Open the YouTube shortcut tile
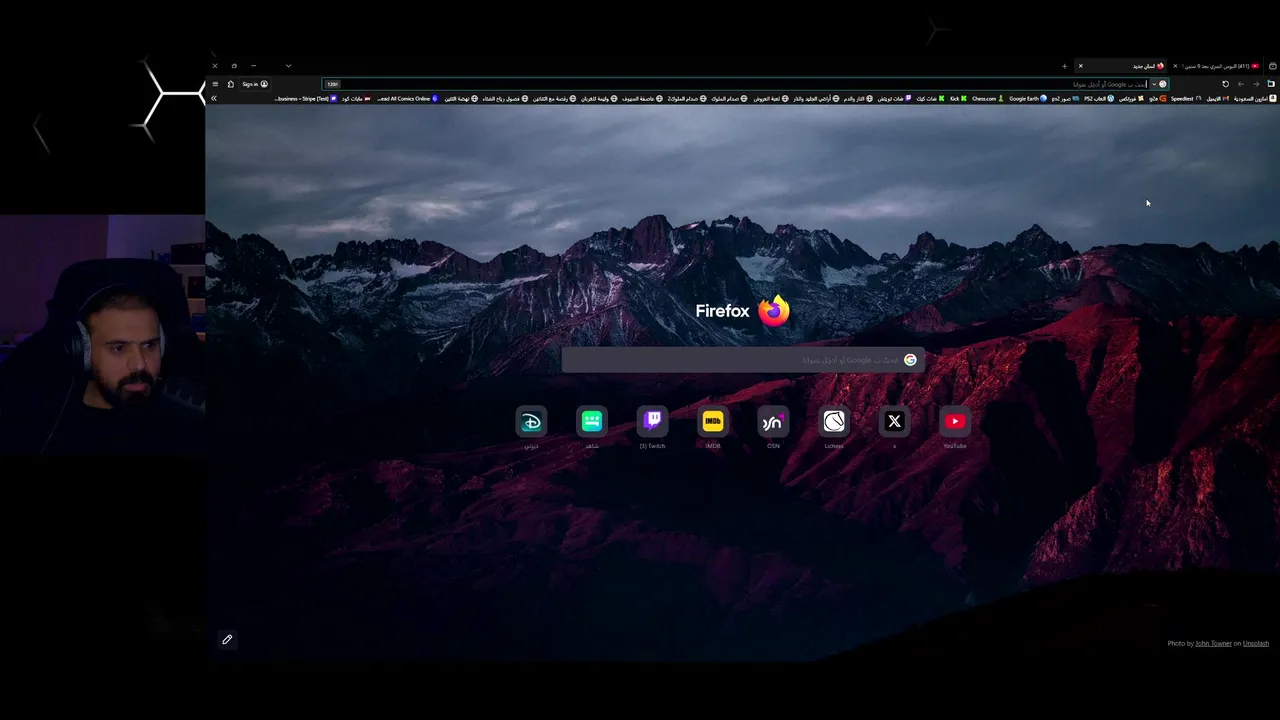The image size is (1280, 720). click(955, 422)
